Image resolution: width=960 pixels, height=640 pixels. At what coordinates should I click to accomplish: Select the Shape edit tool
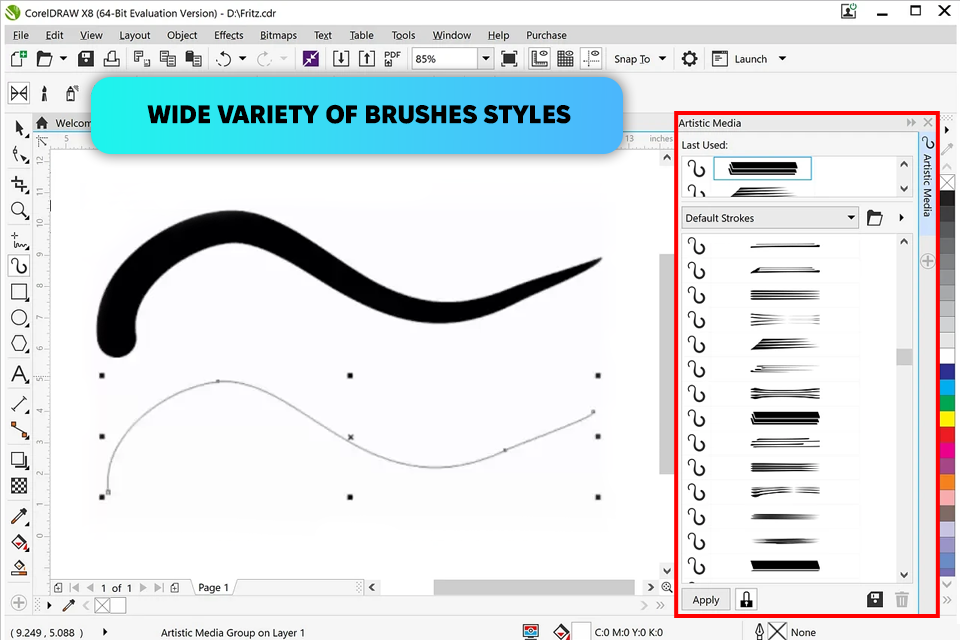pyautogui.click(x=20, y=155)
